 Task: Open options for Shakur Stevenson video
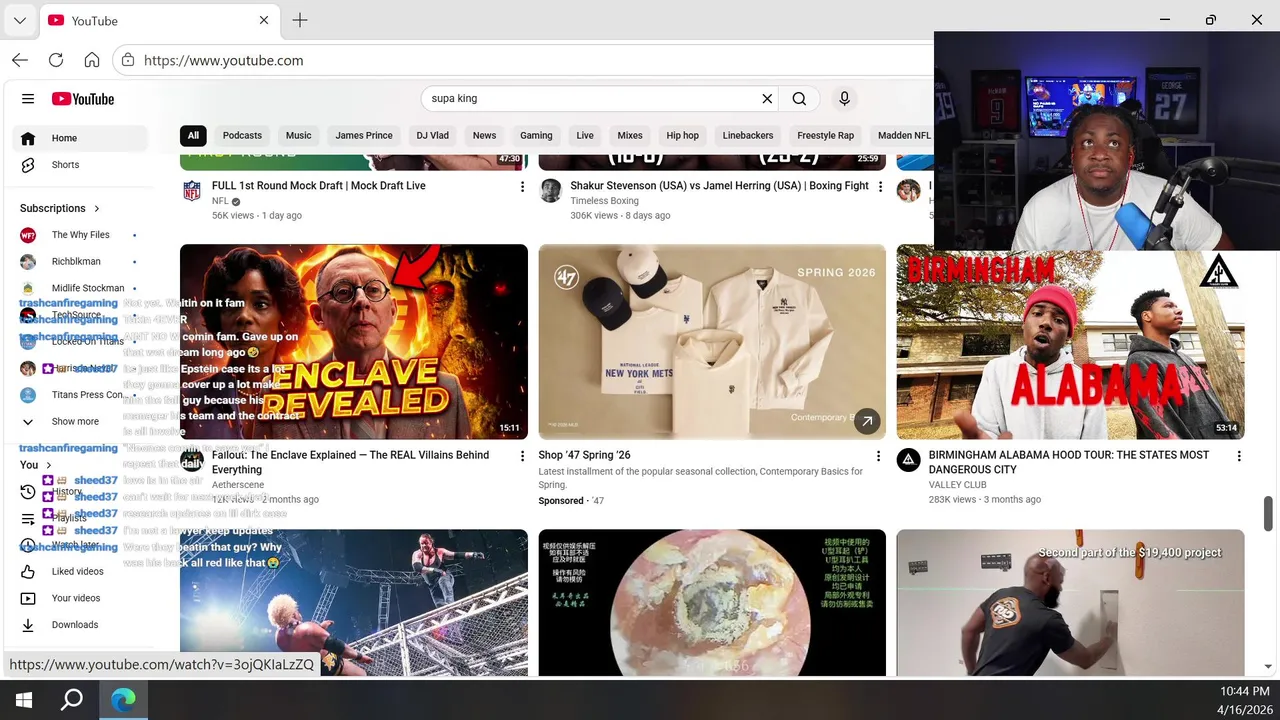tap(880, 187)
